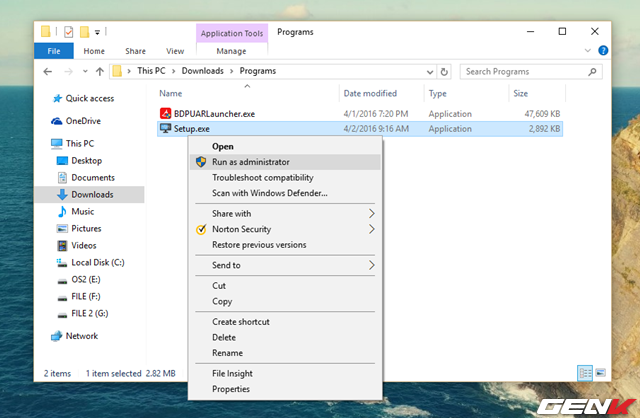Choose Open from the context menu
The height and width of the screenshot is (418, 640).
point(285,147)
